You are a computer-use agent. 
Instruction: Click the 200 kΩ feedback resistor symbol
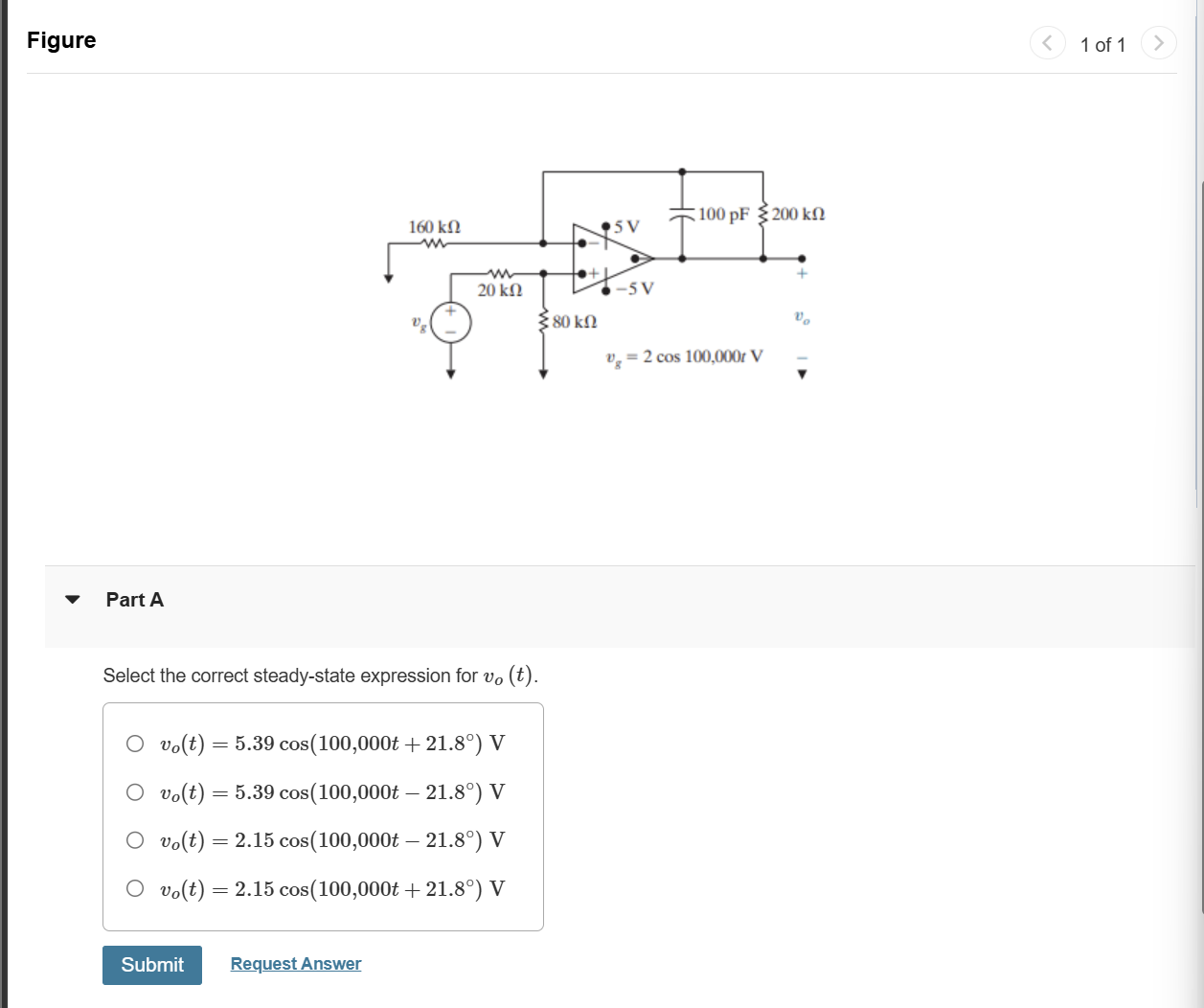tap(763, 214)
